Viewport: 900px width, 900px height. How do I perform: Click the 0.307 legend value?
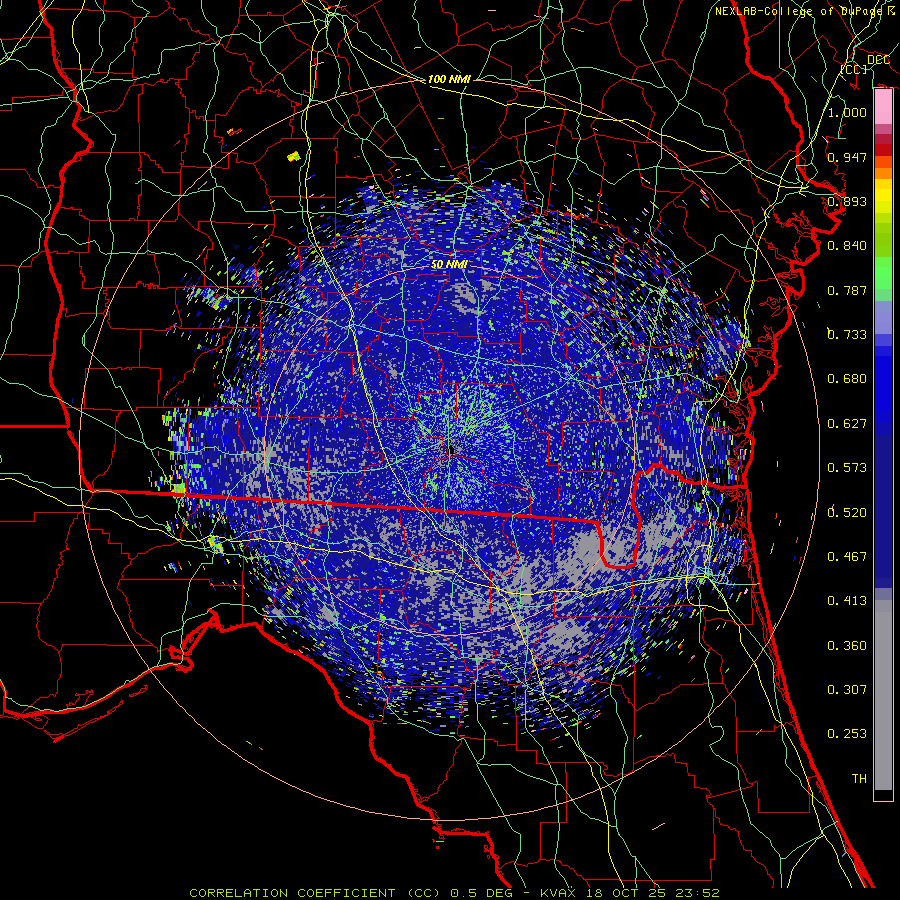coord(847,690)
